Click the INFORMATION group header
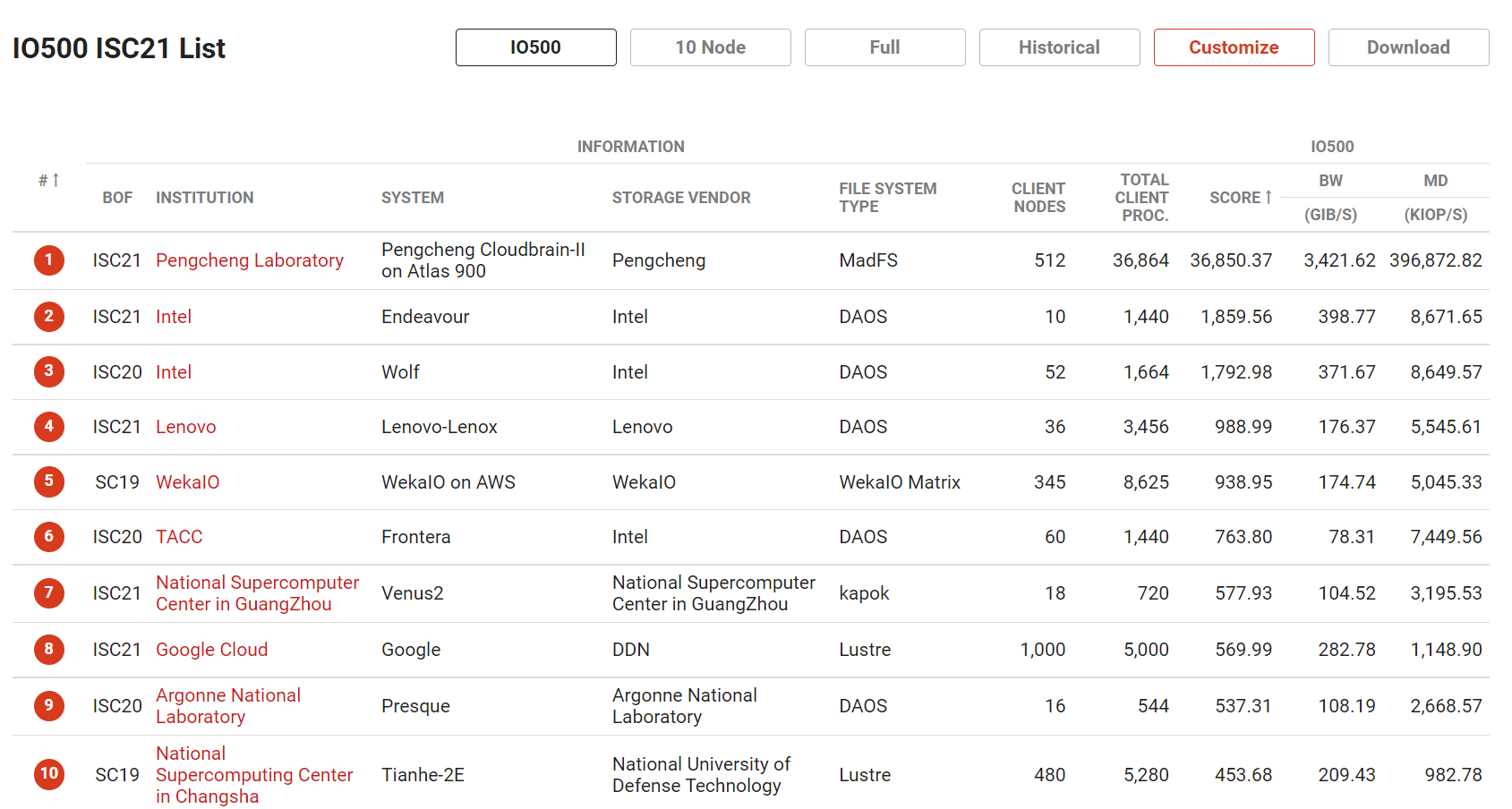Image resolution: width=1512 pixels, height=809 pixels. click(x=631, y=147)
